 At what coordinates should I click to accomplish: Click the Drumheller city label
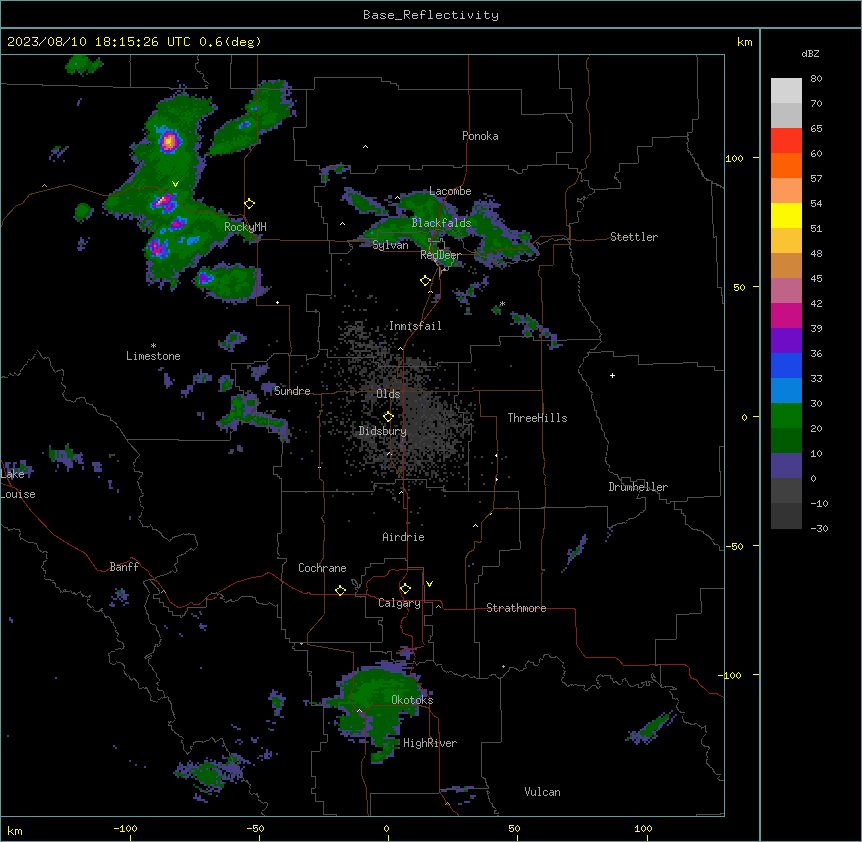coord(638,487)
